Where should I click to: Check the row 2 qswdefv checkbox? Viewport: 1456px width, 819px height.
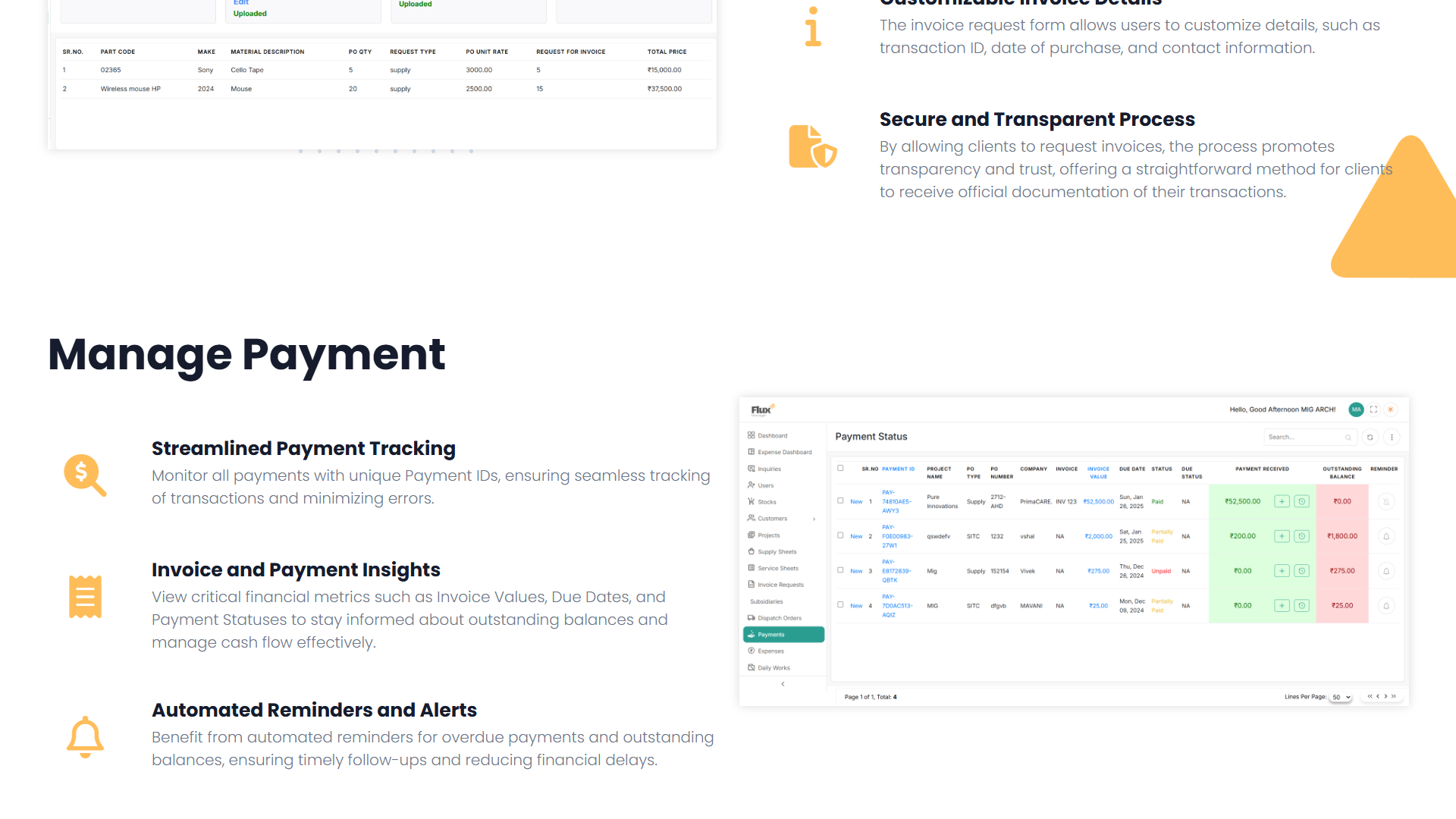[x=840, y=535]
